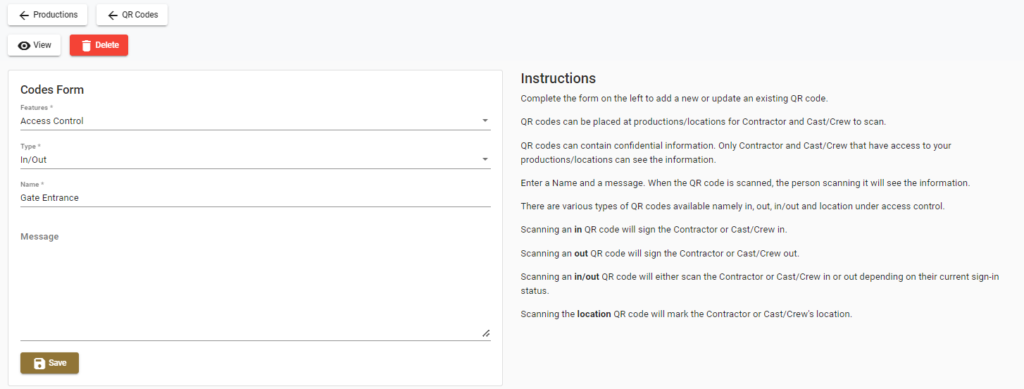
Task: Click the Codes Form heading
Action: click(x=52, y=90)
